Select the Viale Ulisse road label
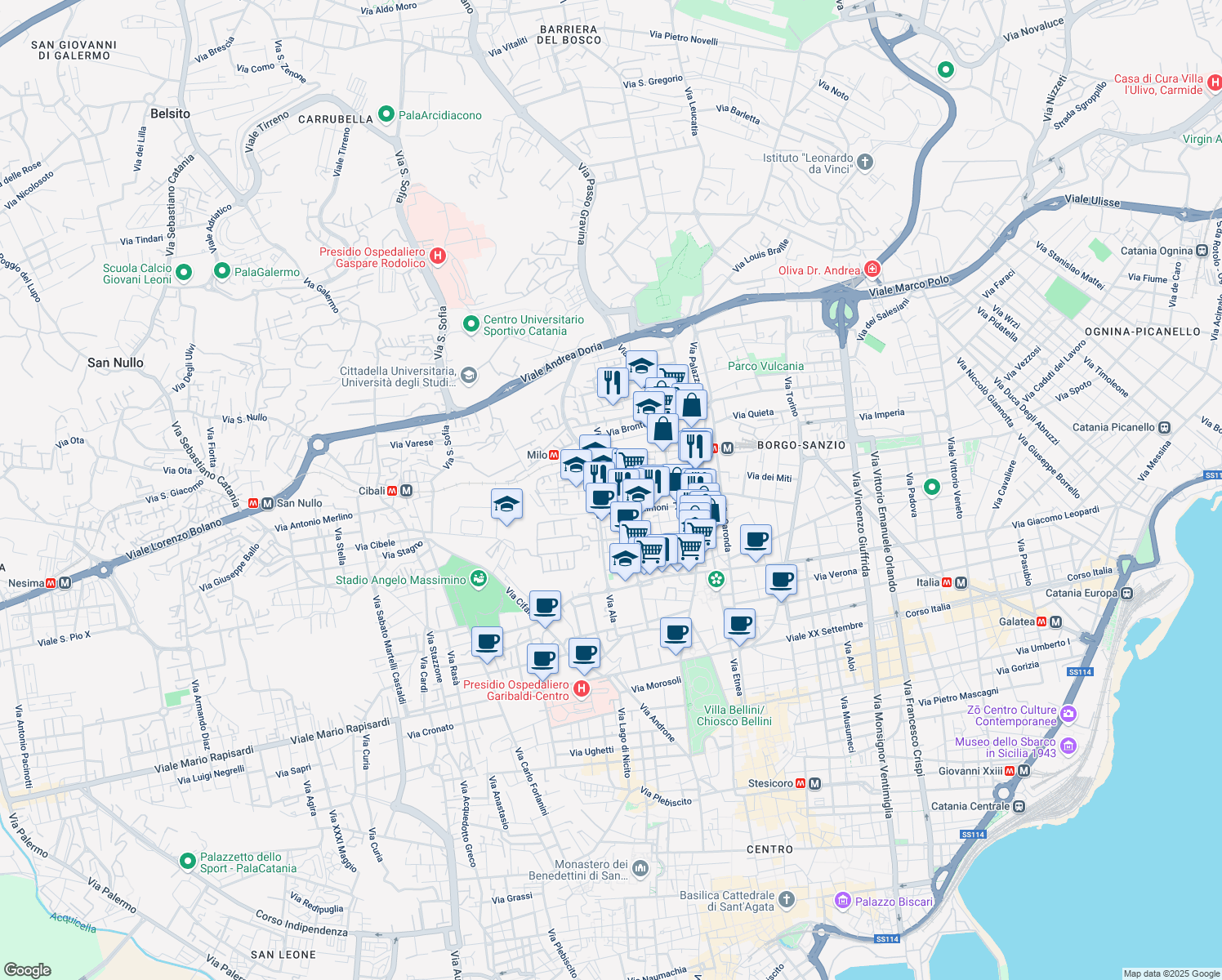The width and height of the screenshot is (1222, 980). (x=1092, y=200)
